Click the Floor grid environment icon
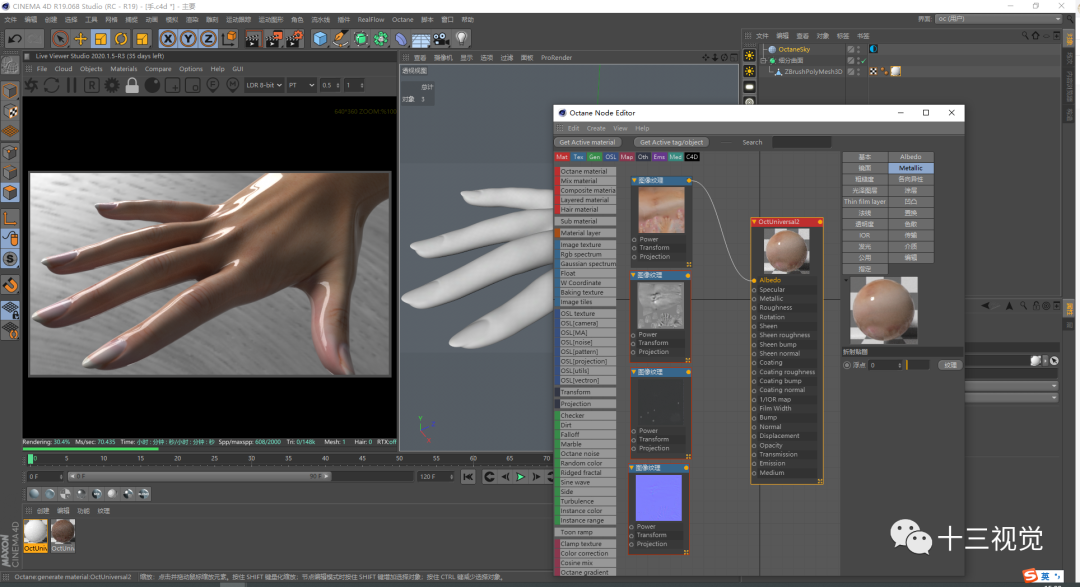 (x=421, y=39)
